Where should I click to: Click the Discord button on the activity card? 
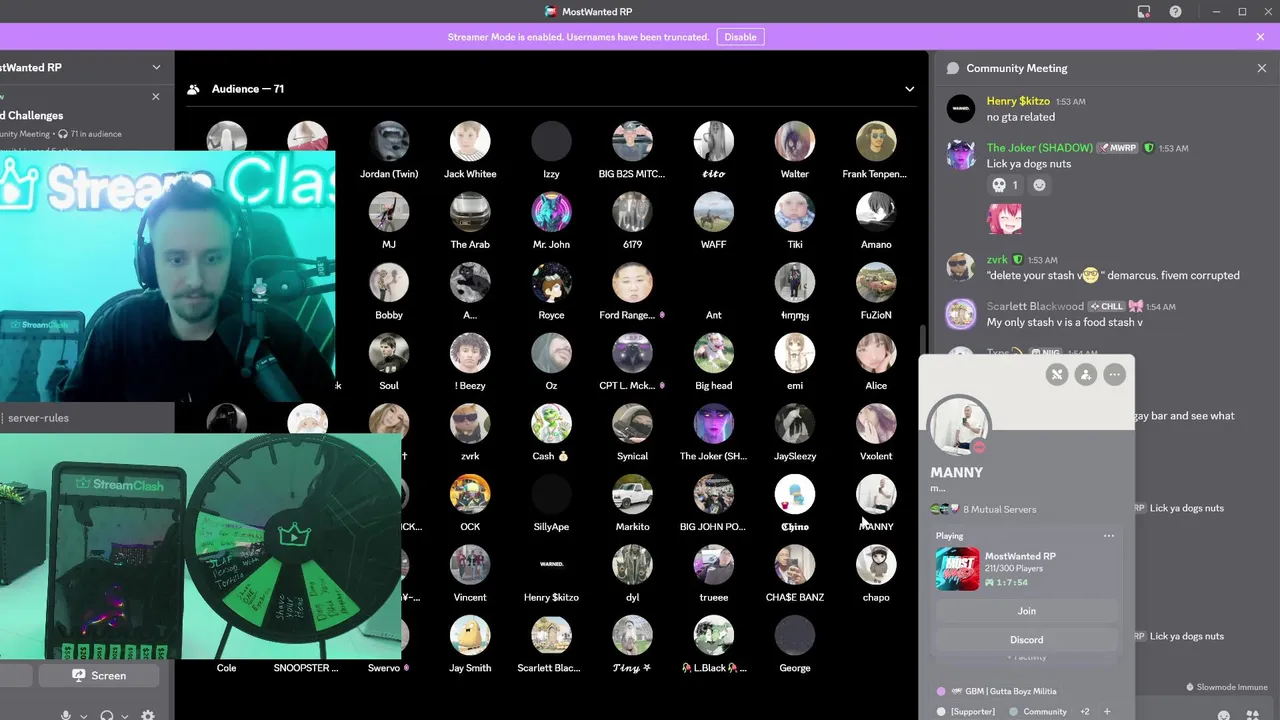[x=1027, y=640]
